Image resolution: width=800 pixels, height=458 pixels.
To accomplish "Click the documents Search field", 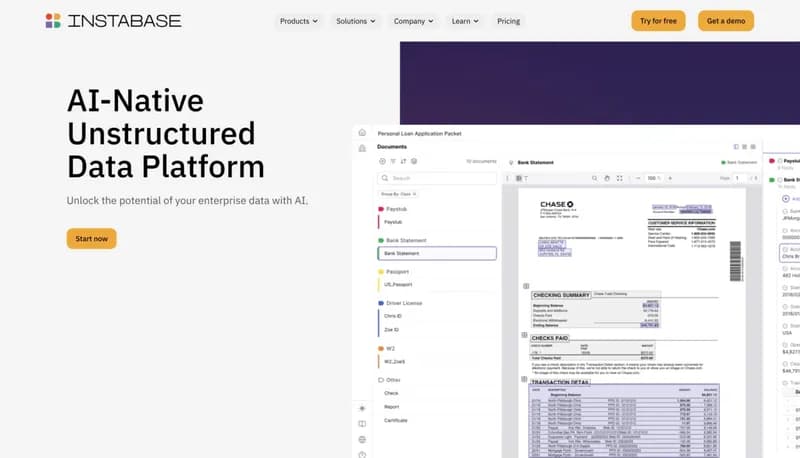I will tap(437, 178).
